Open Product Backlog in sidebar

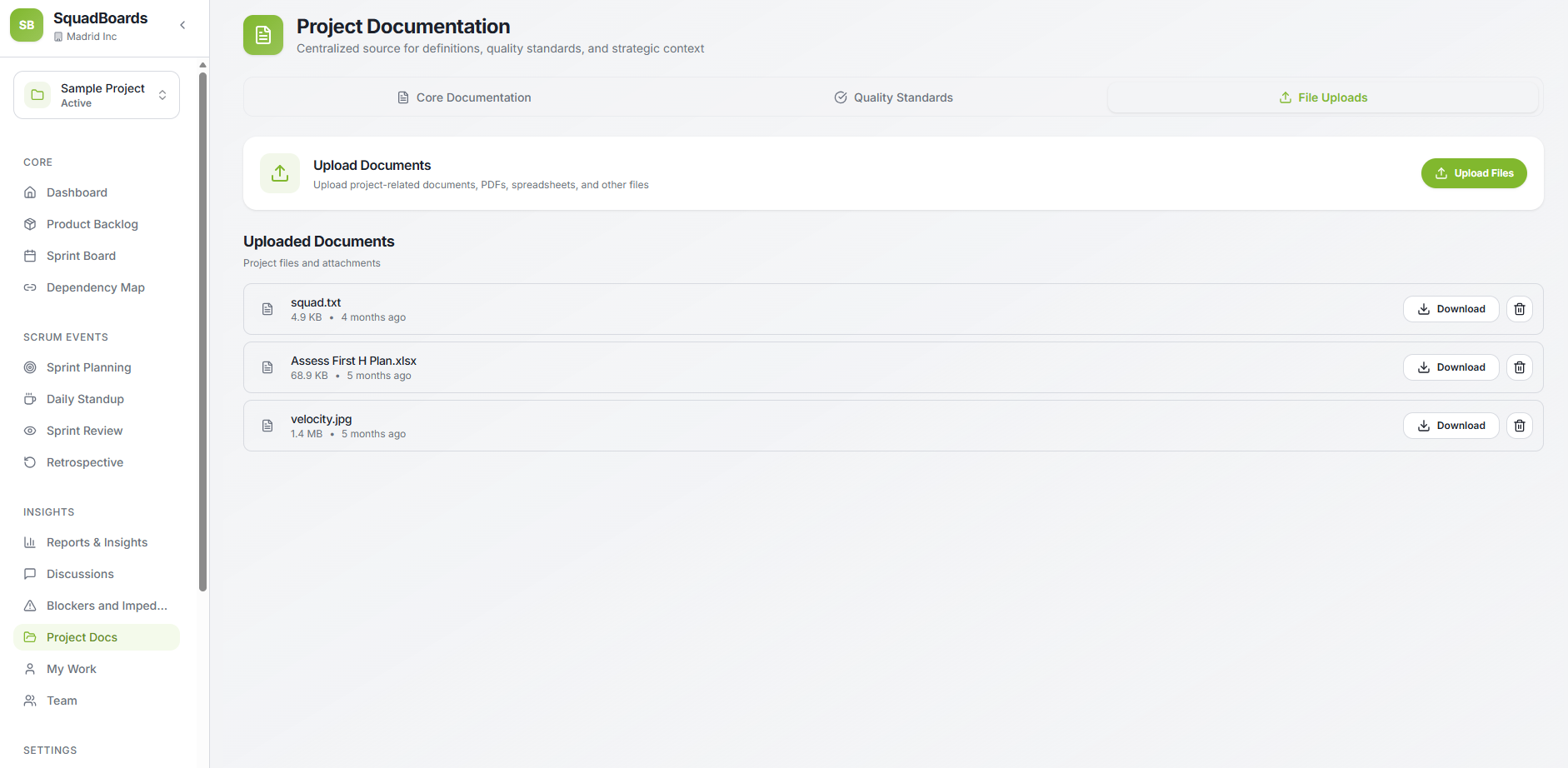[97, 224]
